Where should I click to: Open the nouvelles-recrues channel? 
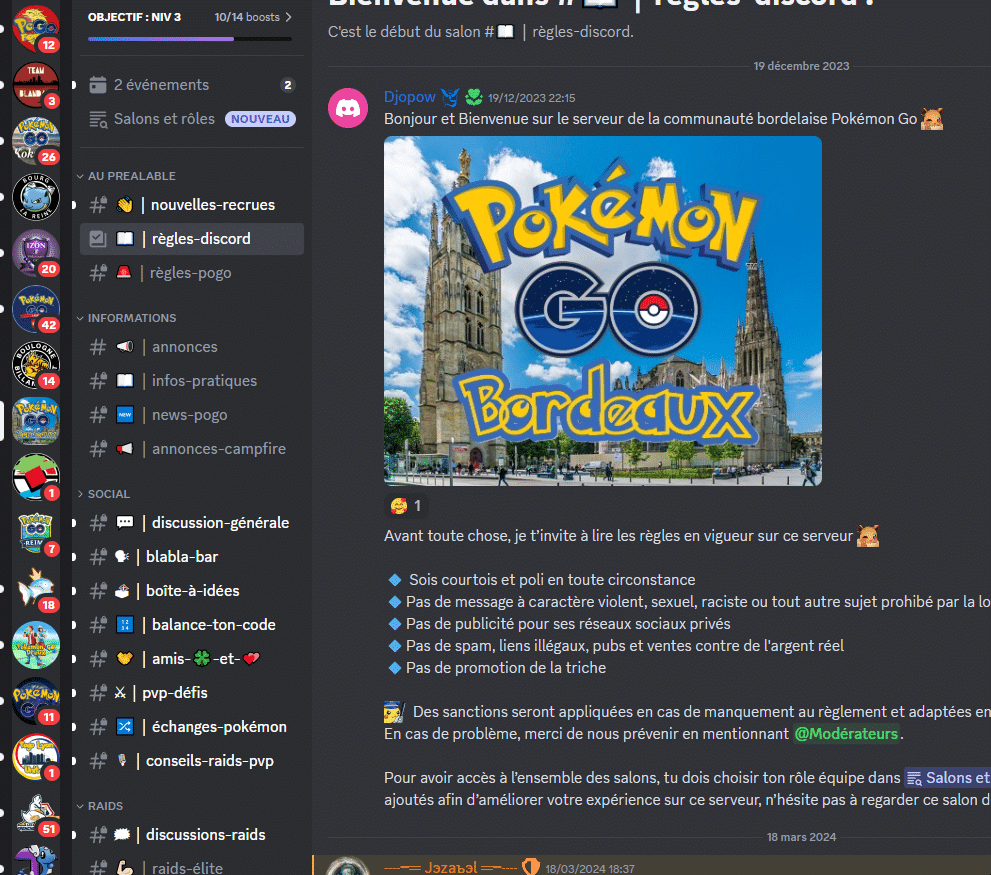pyautogui.click(x=192, y=205)
